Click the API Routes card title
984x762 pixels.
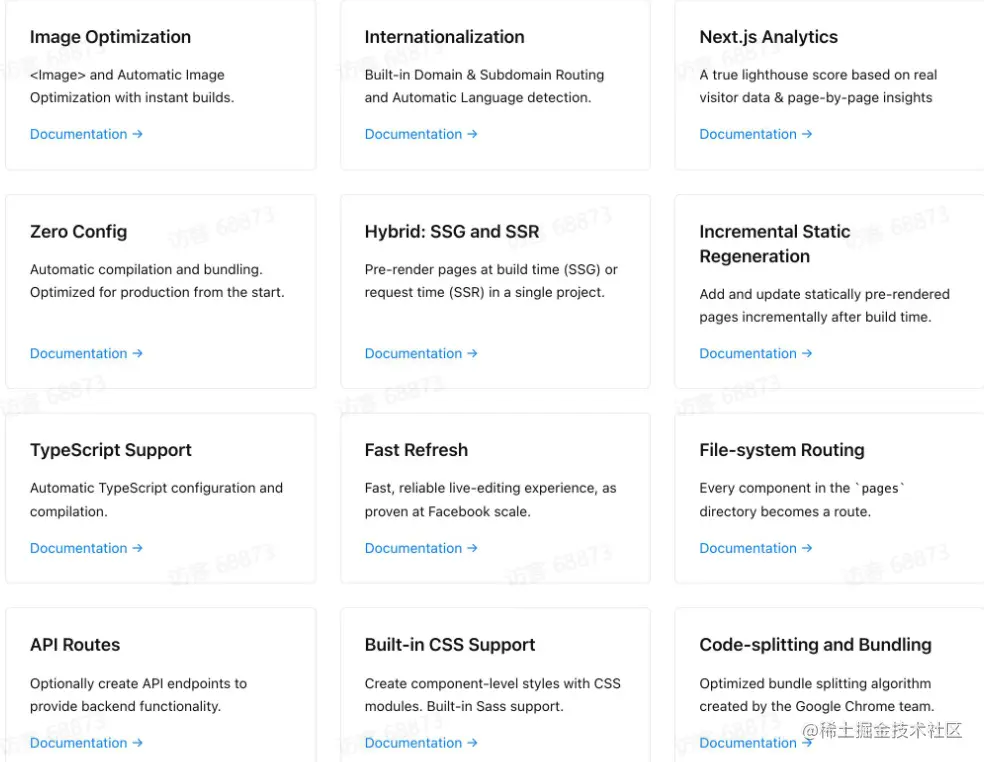click(x=75, y=645)
